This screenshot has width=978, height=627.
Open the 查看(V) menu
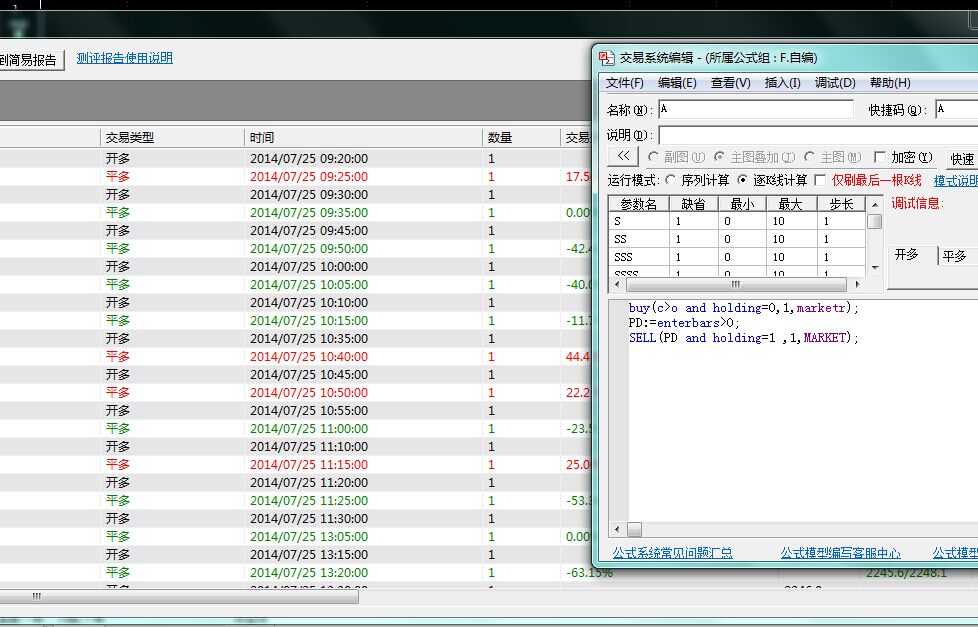point(730,83)
